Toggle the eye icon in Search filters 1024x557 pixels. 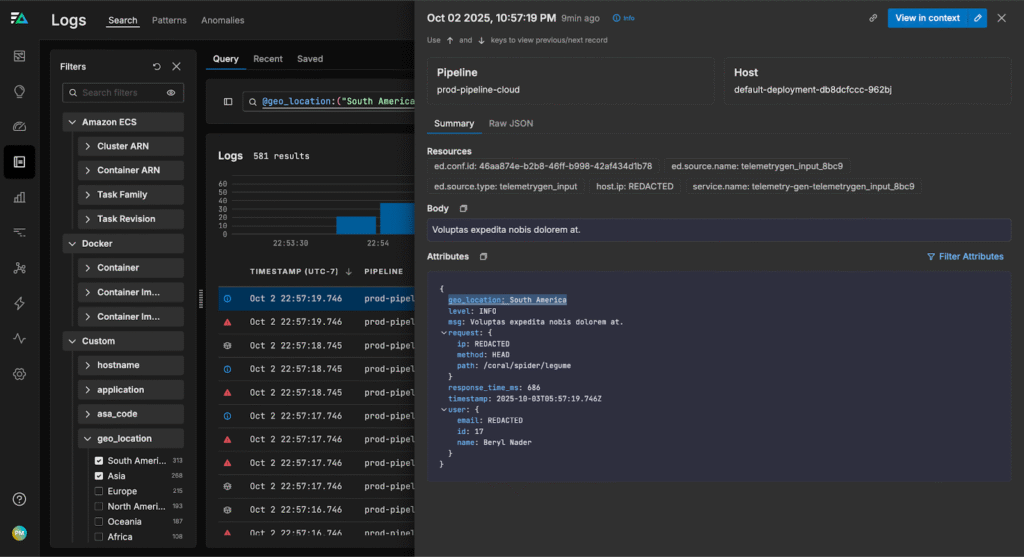[171, 93]
